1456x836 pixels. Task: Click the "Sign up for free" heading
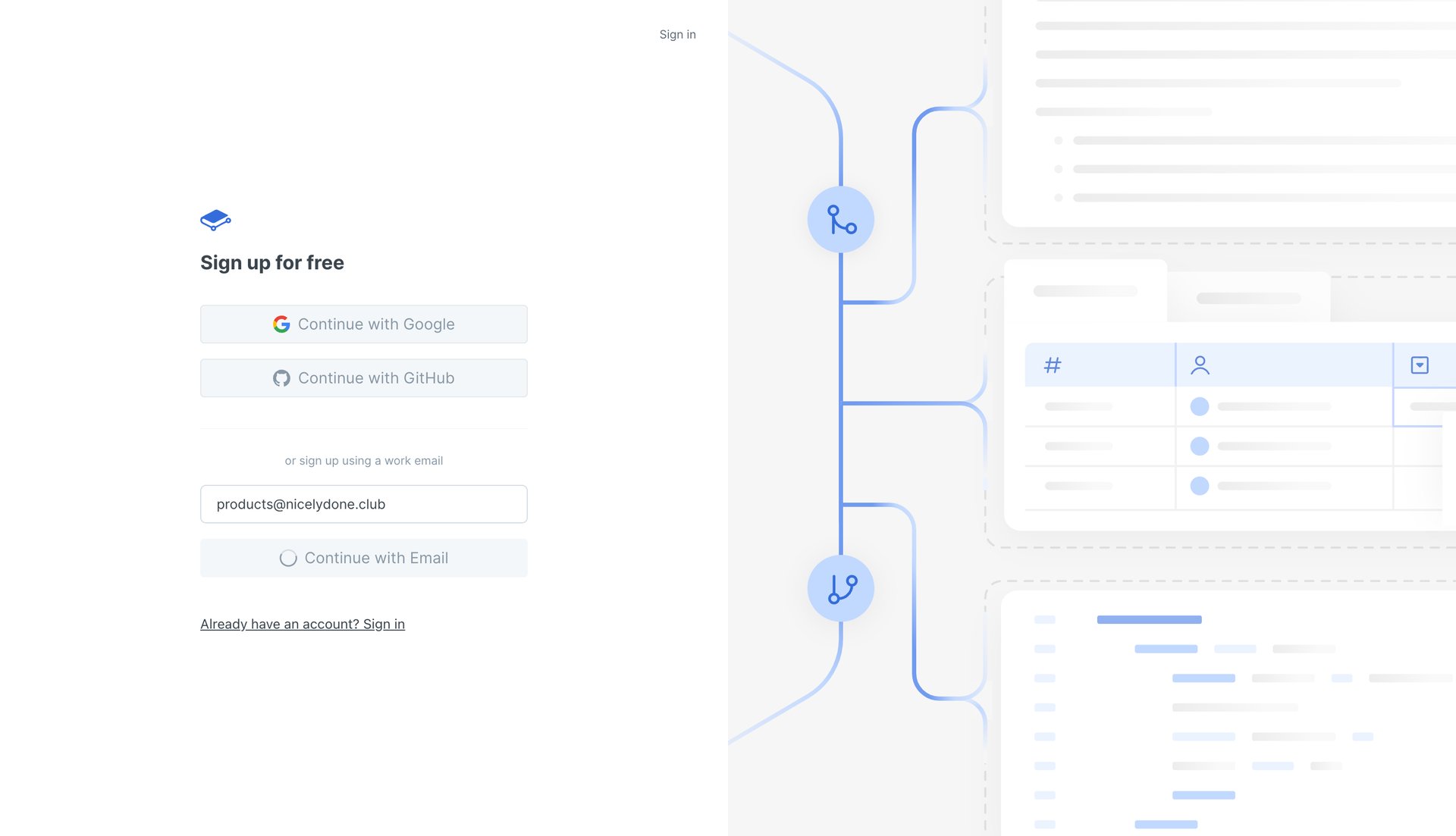[272, 262]
